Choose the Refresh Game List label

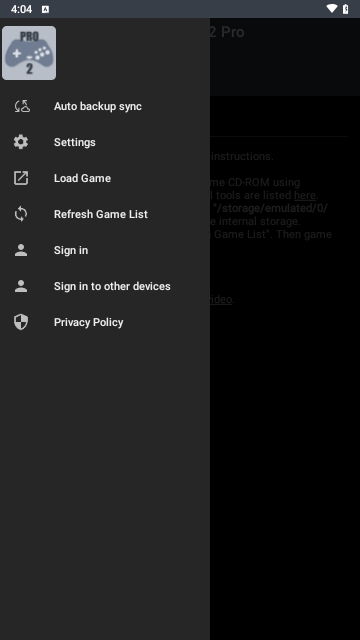(101, 214)
